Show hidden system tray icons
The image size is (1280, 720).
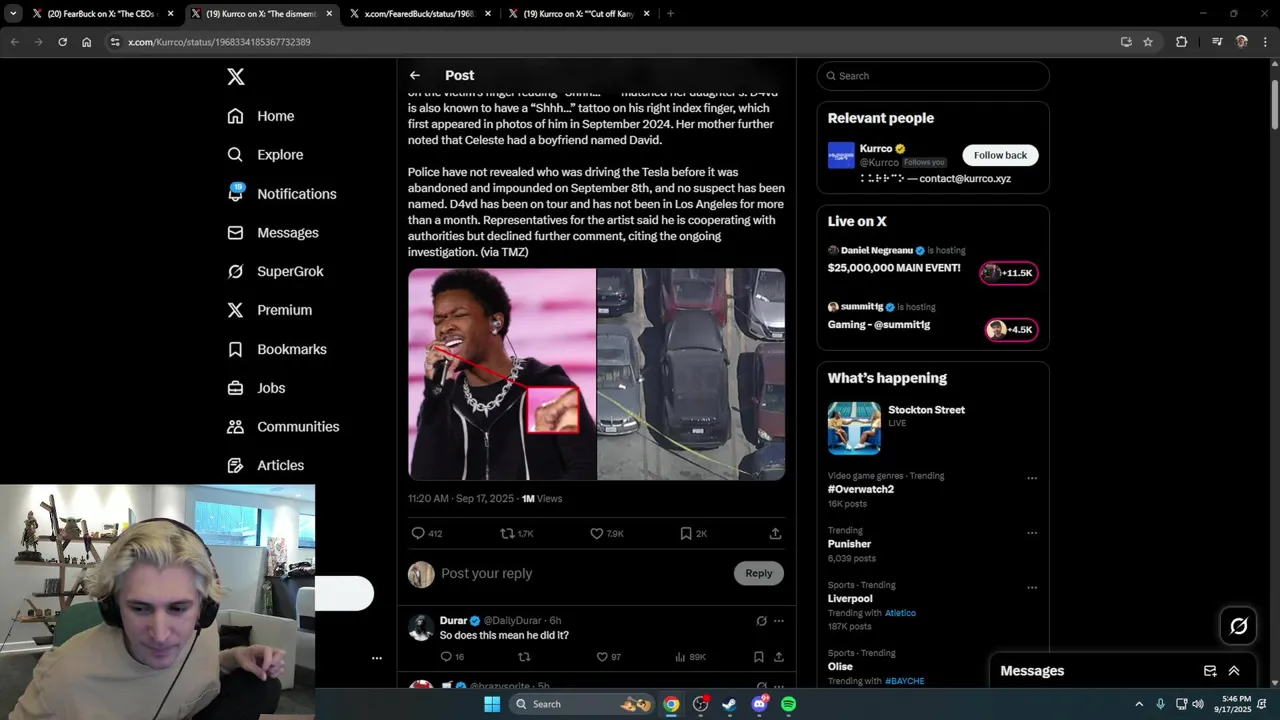tap(1139, 704)
